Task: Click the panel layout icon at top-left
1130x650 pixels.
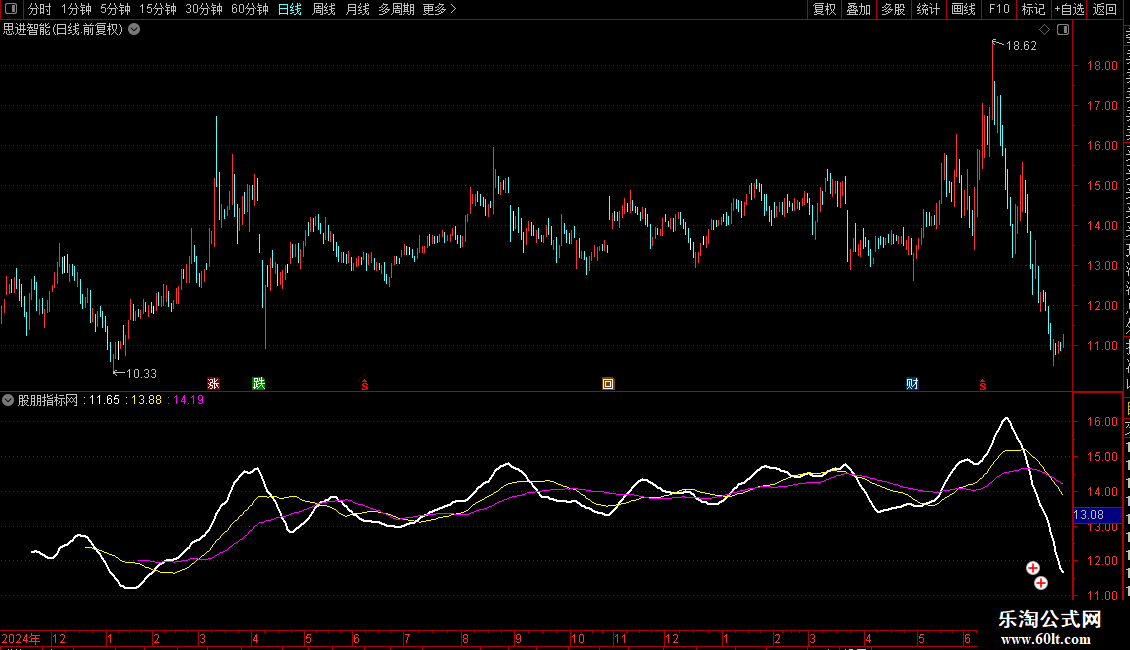Action: coord(11,9)
